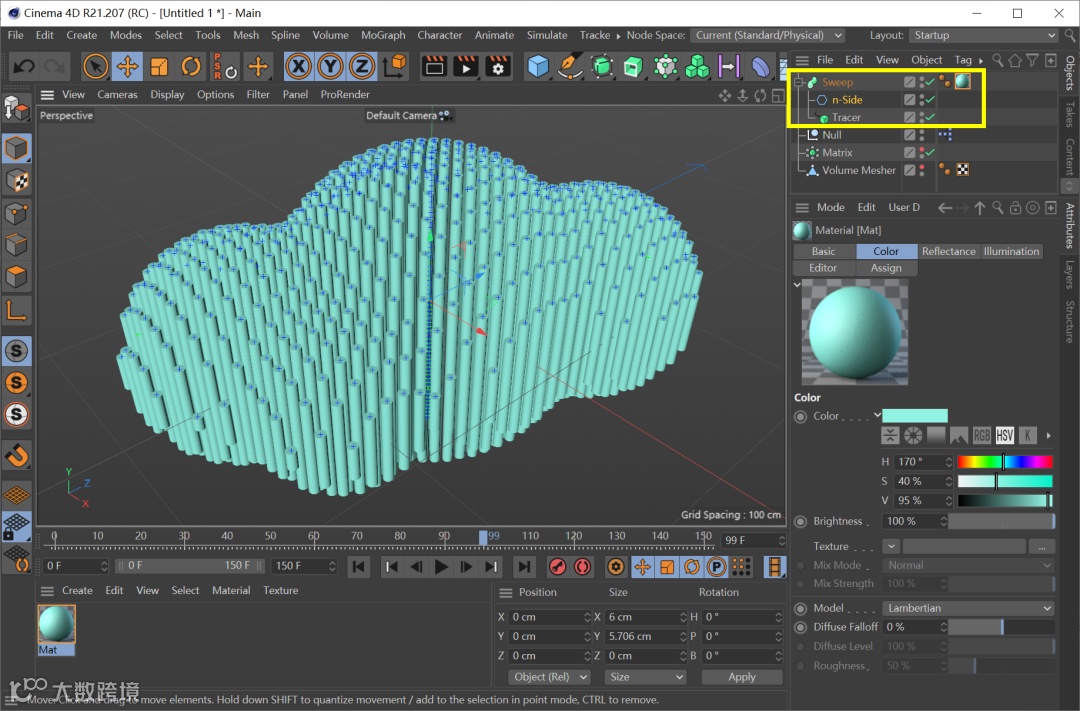Select the Rotate tool icon
The width and height of the screenshot is (1080, 711).
coord(191,67)
